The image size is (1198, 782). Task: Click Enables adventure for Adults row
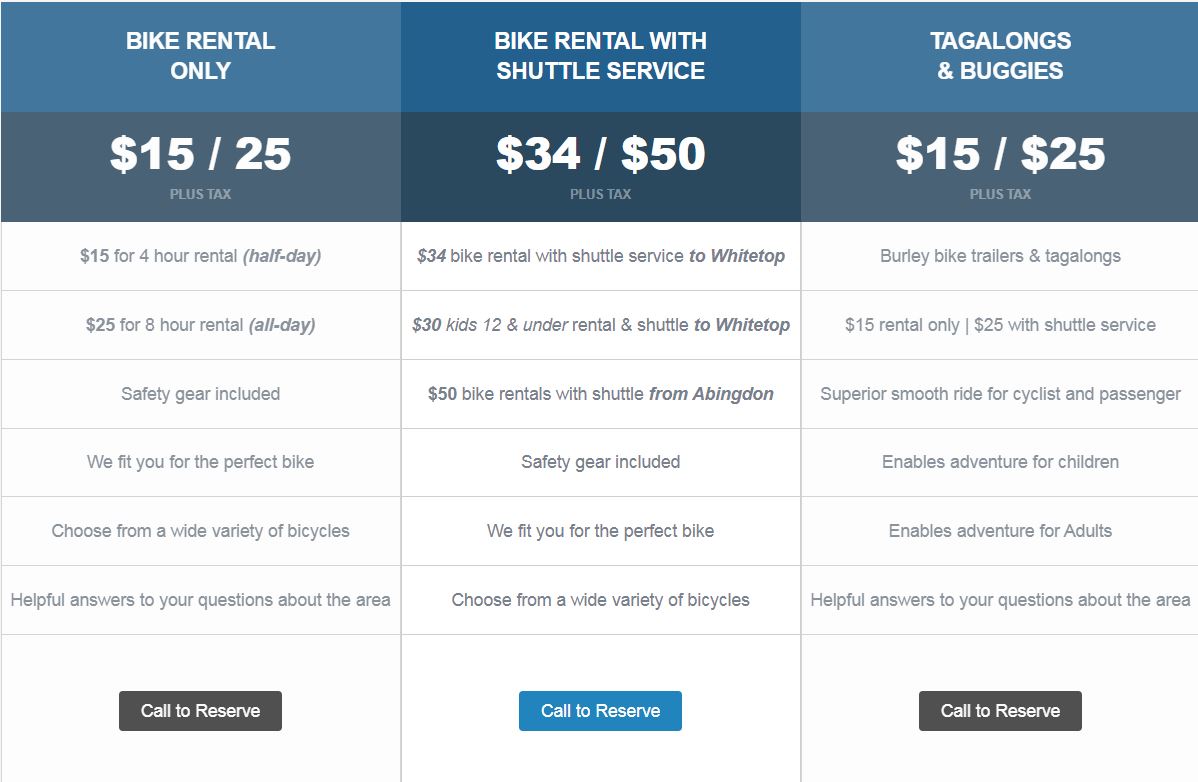1000,531
